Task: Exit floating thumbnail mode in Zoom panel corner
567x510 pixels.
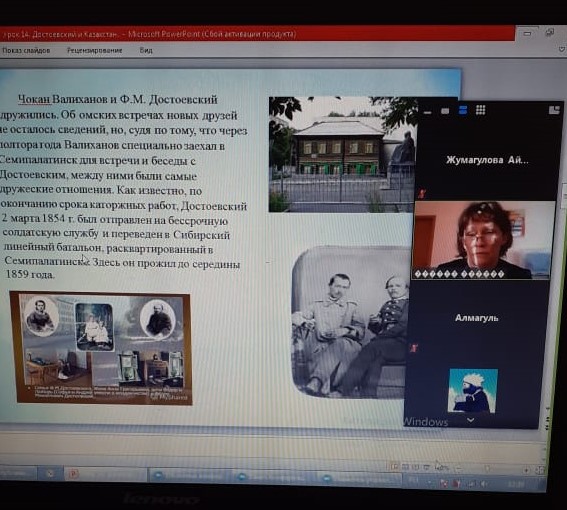Action: (554, 110)
